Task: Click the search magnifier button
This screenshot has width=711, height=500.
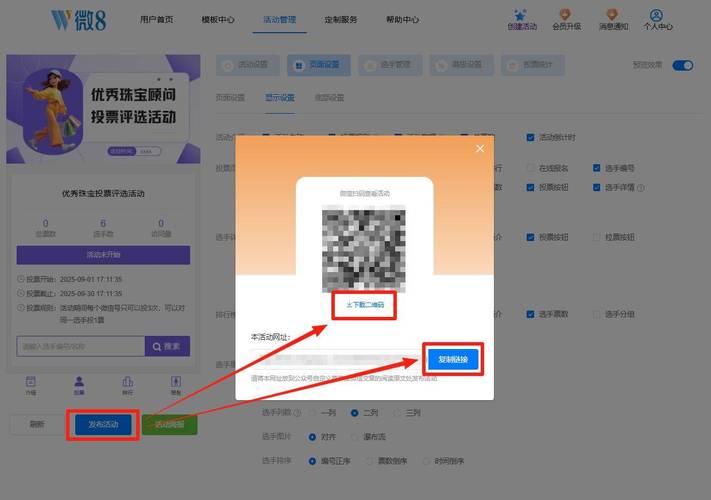Action: pos(167,346)
